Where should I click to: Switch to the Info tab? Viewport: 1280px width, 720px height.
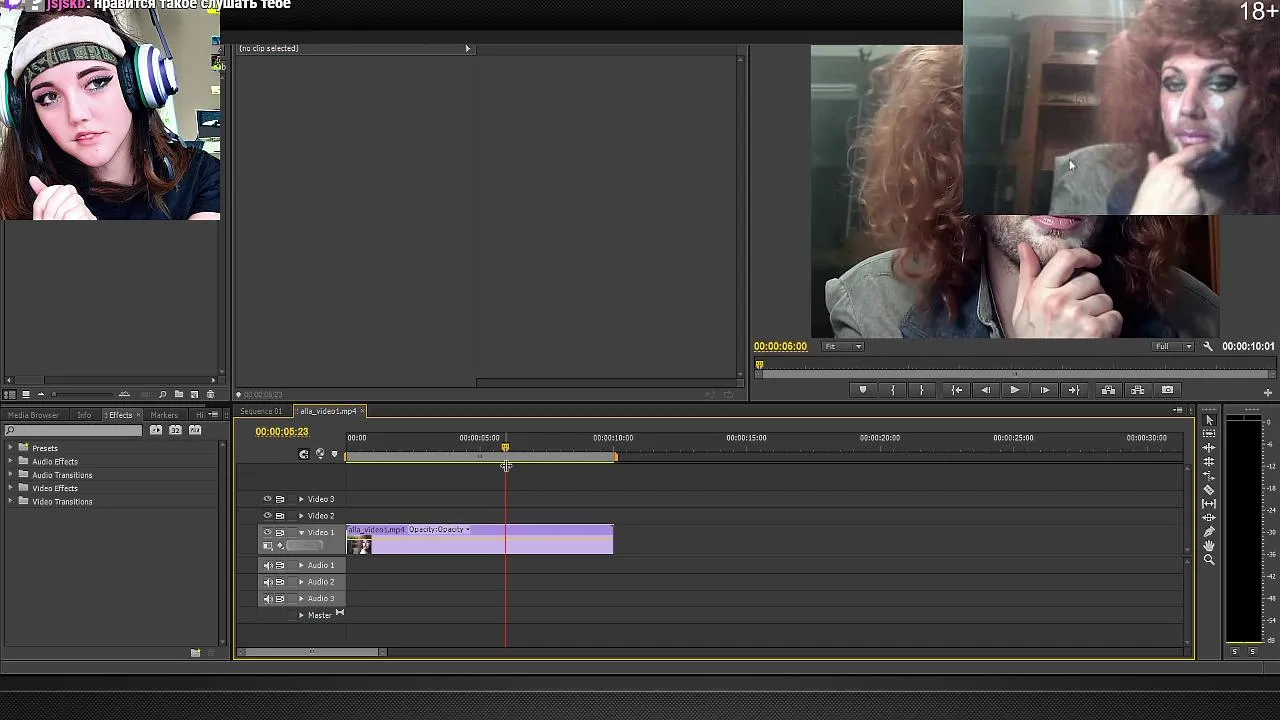(x=84, y=415)
